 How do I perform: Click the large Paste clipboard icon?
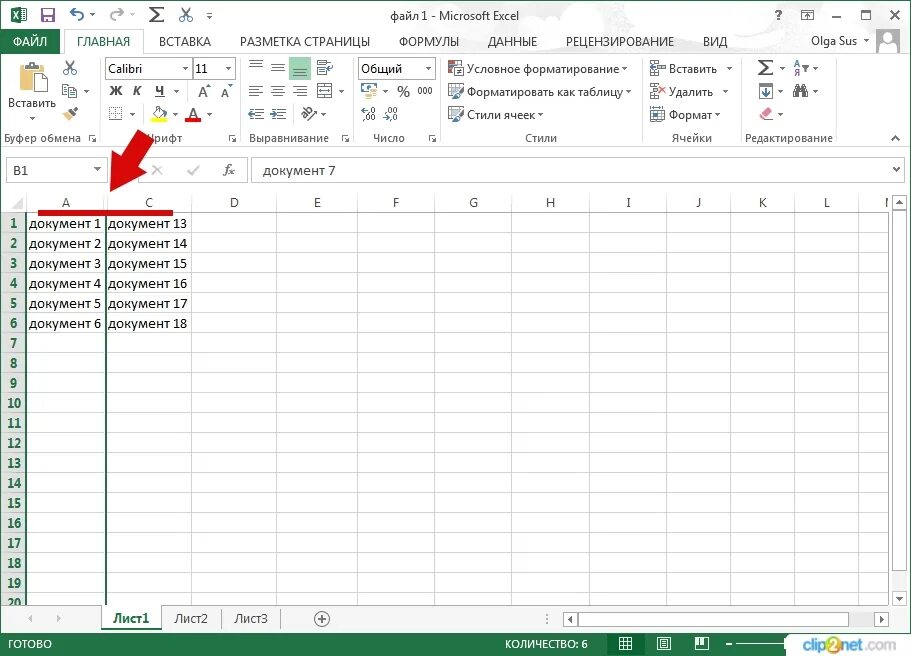point(33,77)
